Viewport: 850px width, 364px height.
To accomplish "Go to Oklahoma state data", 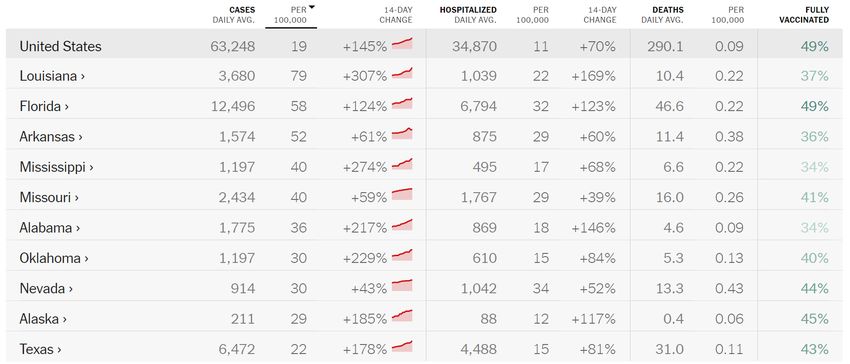I will (x=54, y=259).
